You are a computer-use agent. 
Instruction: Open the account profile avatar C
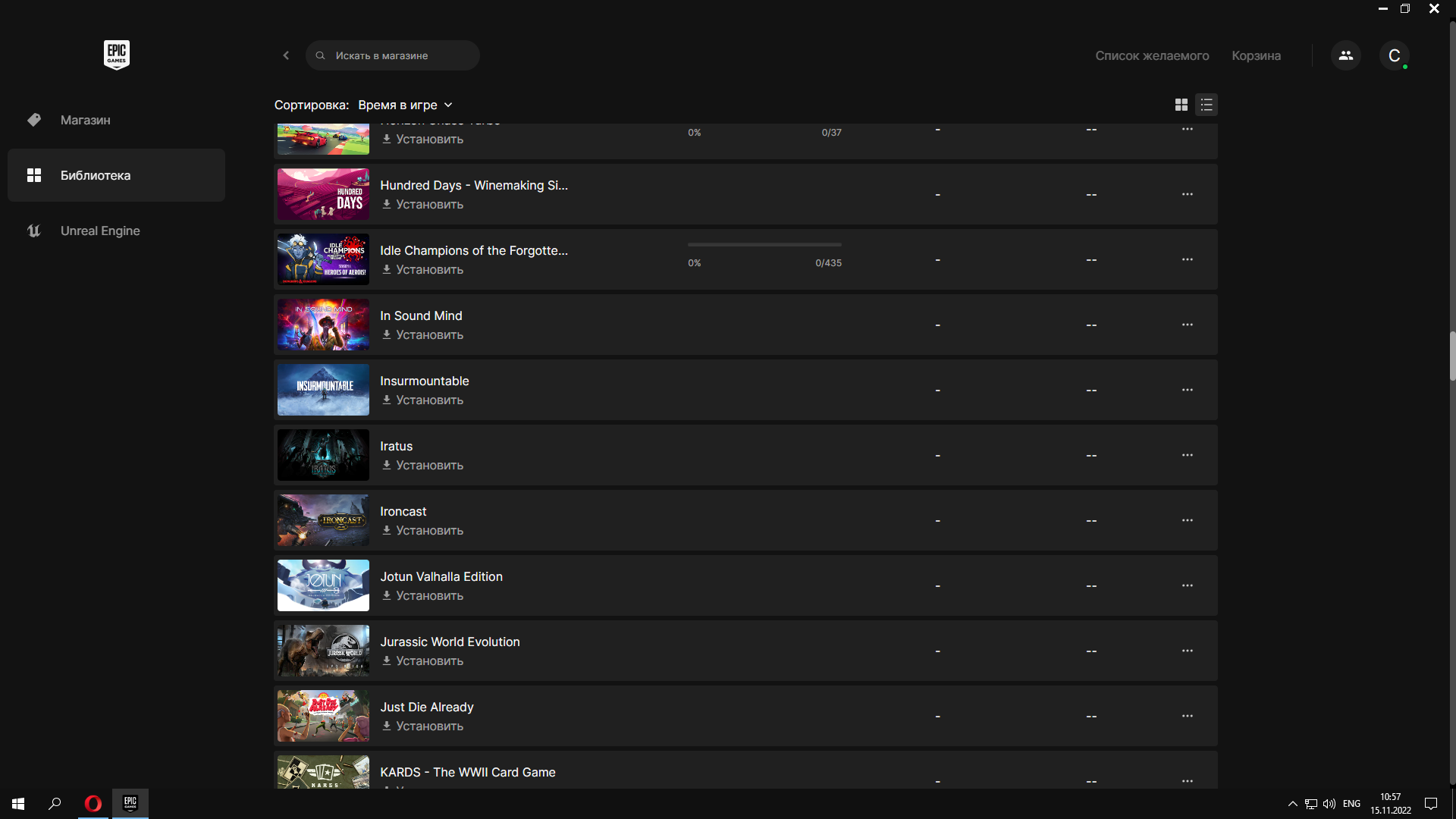coord(1394,55)
